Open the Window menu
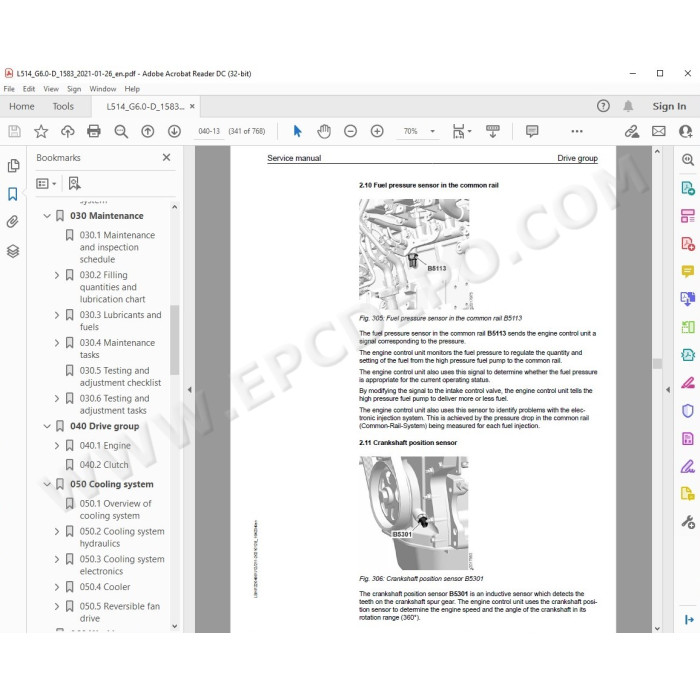The image size is (700, 700). (103, 89)
